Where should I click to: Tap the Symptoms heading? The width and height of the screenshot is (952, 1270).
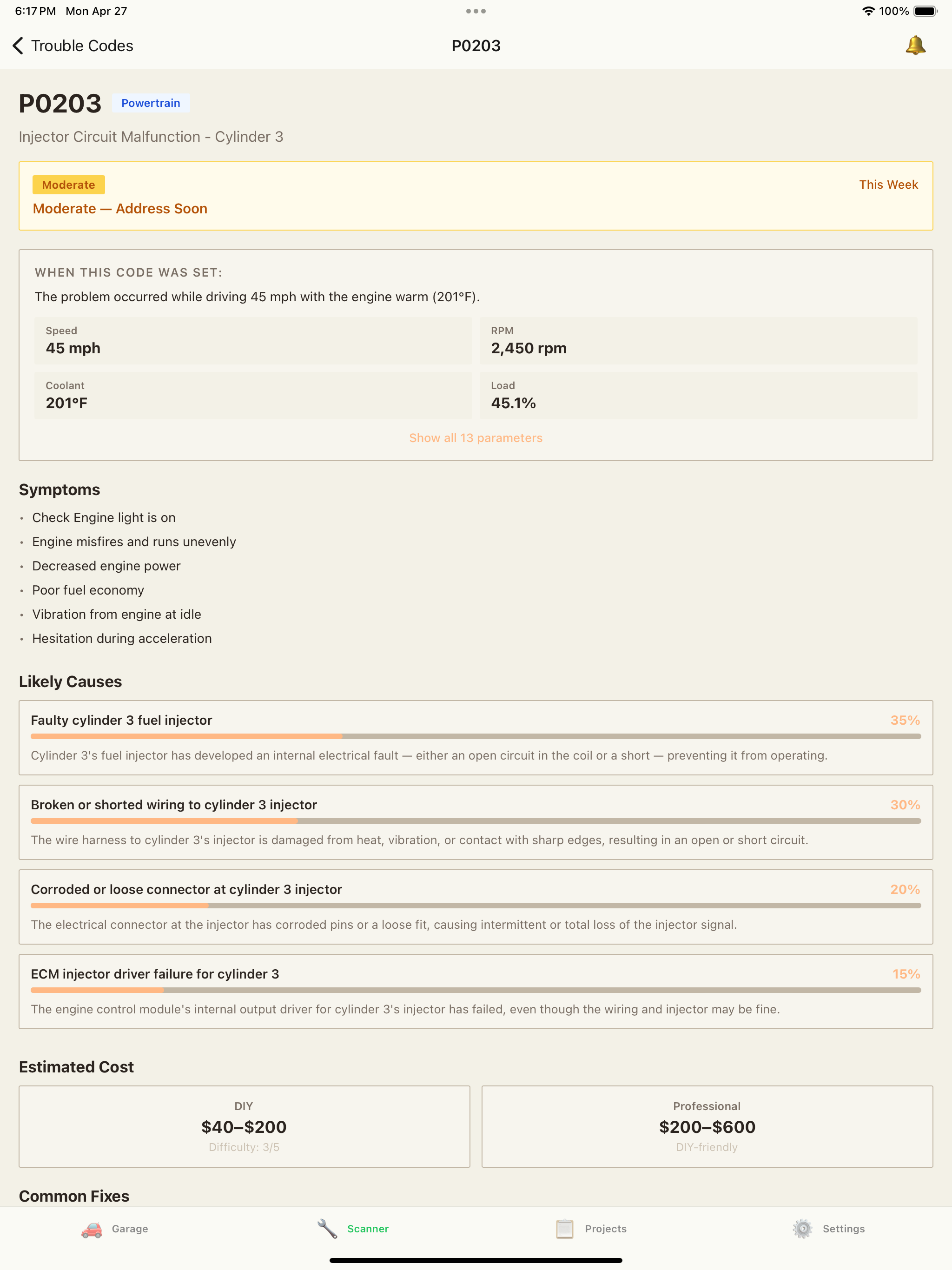point(59,490)
